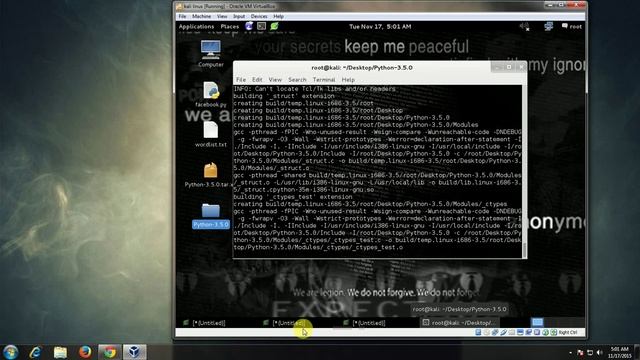Select the Computer desktop icon
The image size is (640, 360).
point(211,53)
